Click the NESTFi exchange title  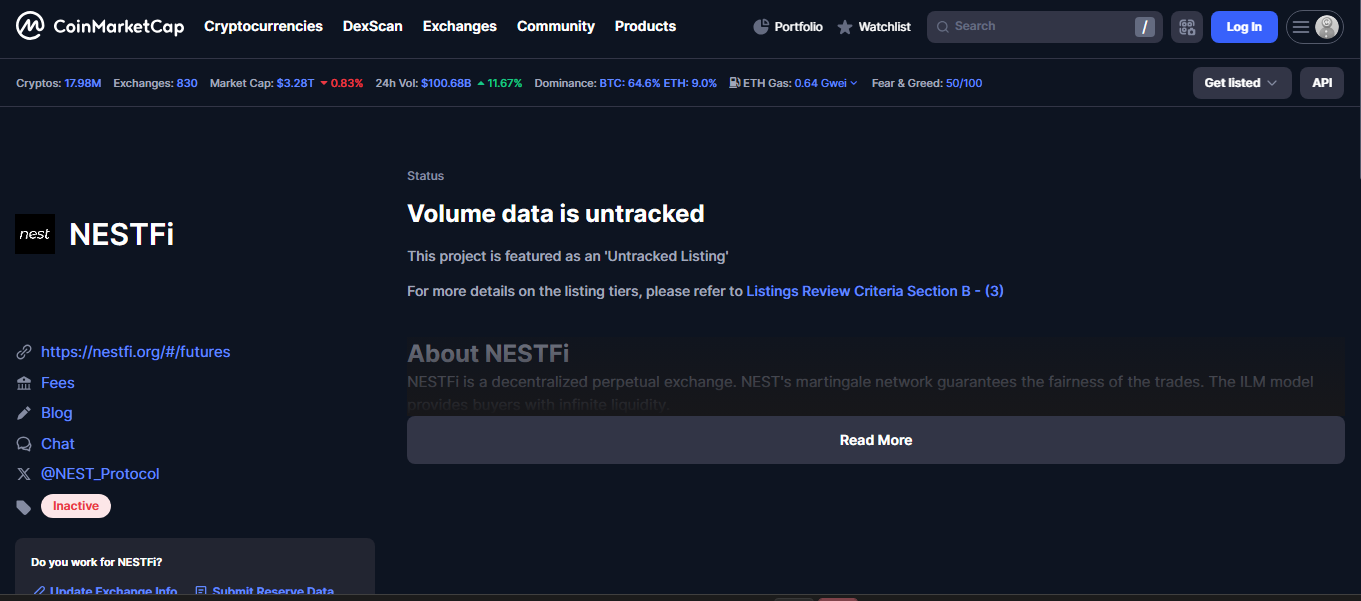(x=122, y=234)
